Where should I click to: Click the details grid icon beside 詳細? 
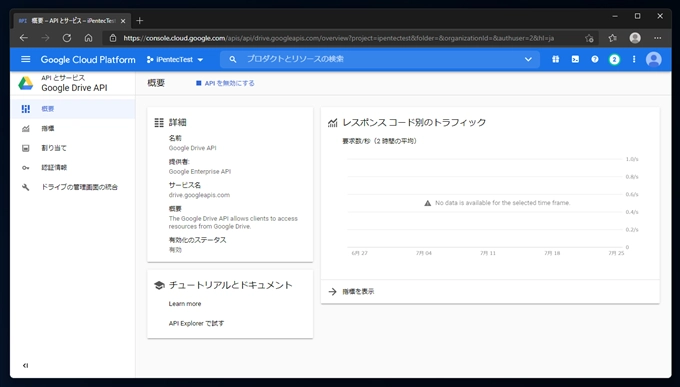coord(159,122)
